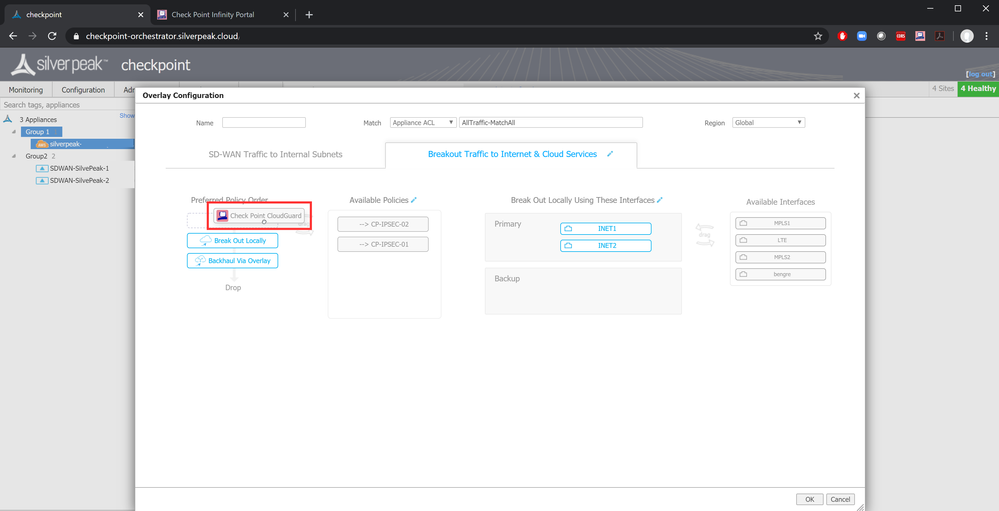Select SDWAN-SilvePeak-1 appliance in tree
The height and width of the screenshot is (511, 999).
pyautogui.click(x=79, y=168)
